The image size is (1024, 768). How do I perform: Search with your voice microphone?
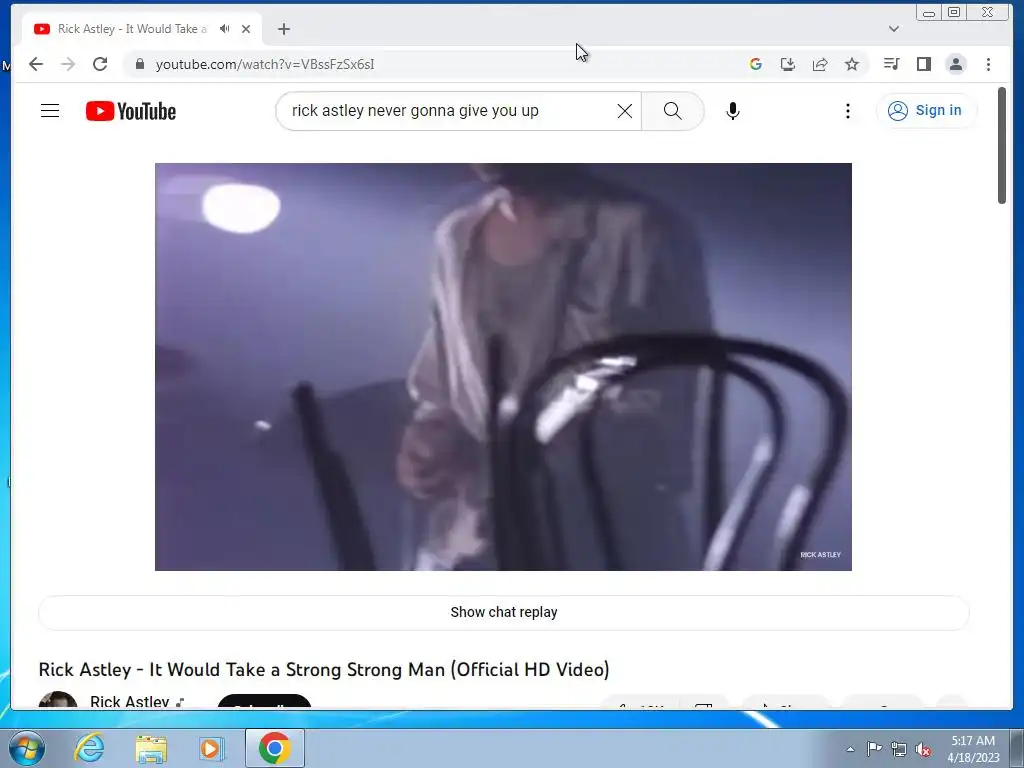(733, 111)
